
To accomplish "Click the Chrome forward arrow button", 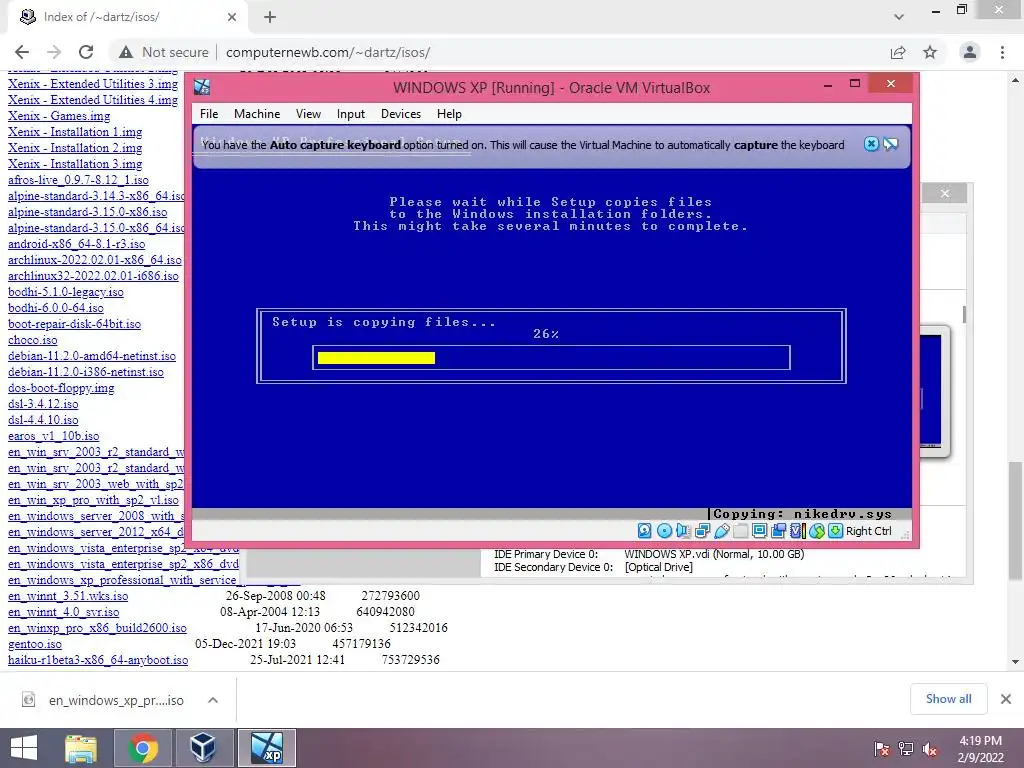I will [x=54, y=52].
